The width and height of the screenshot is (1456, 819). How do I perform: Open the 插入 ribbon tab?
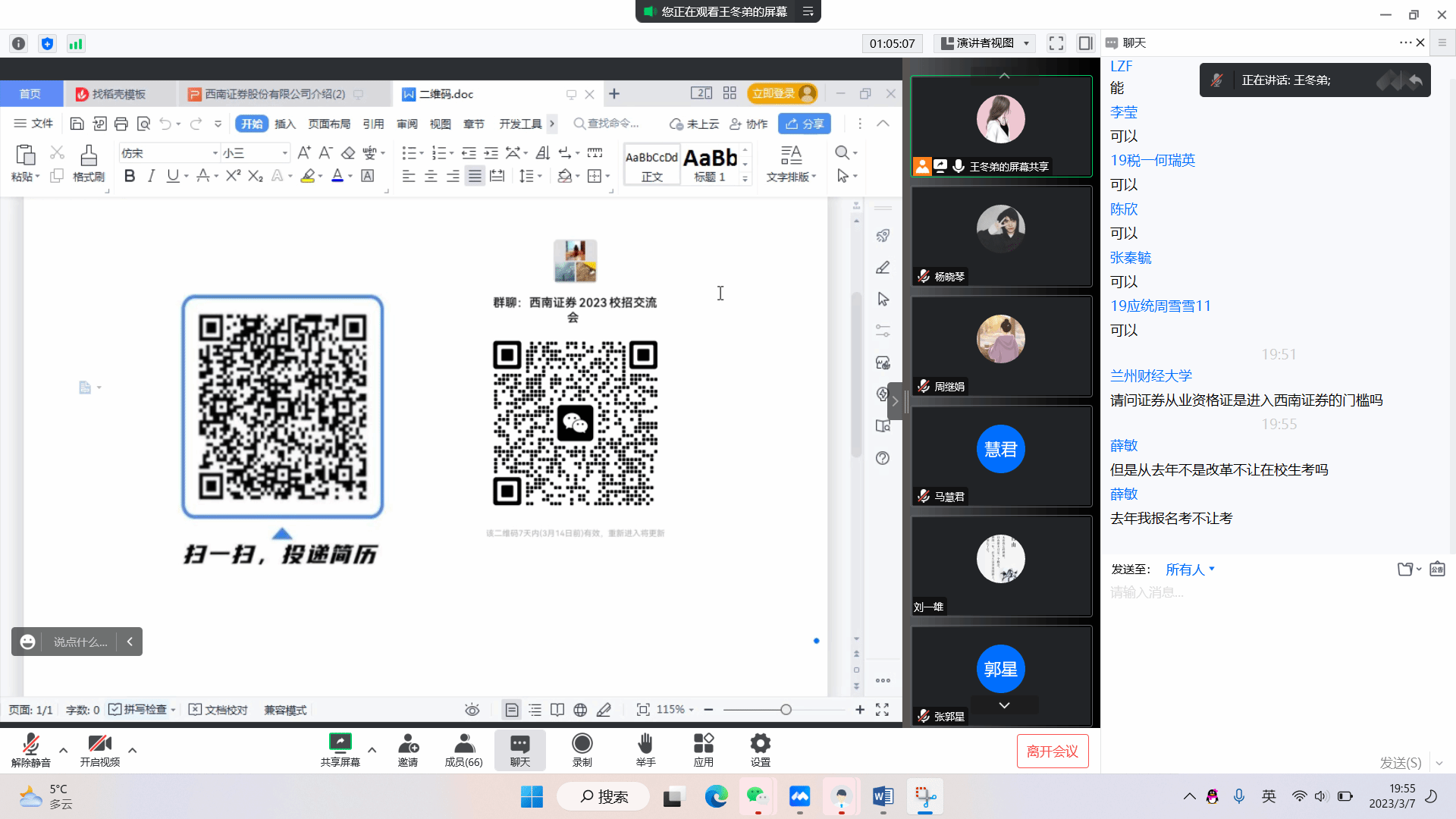coord(285,124)
